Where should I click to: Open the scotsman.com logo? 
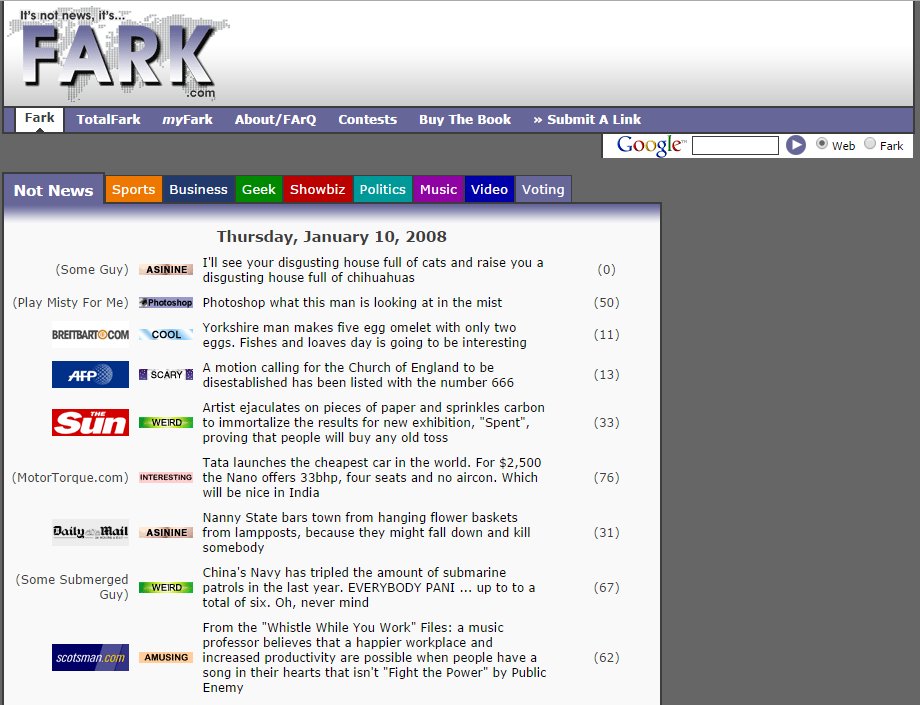pyautogui.click(x=90, y=657)
